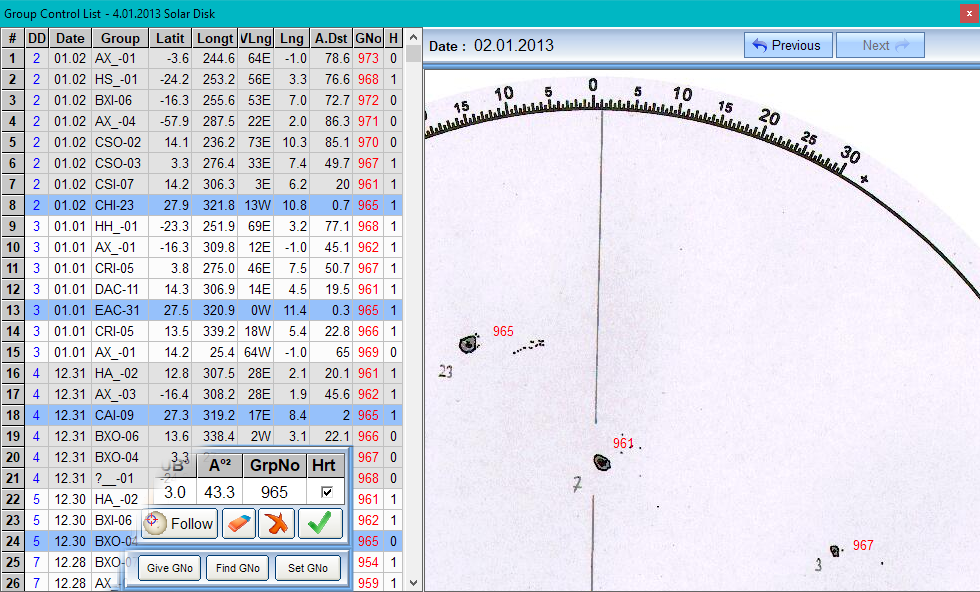Click row number 16 header cell
This screenshot has height=592, width=980.
(12, 373)
